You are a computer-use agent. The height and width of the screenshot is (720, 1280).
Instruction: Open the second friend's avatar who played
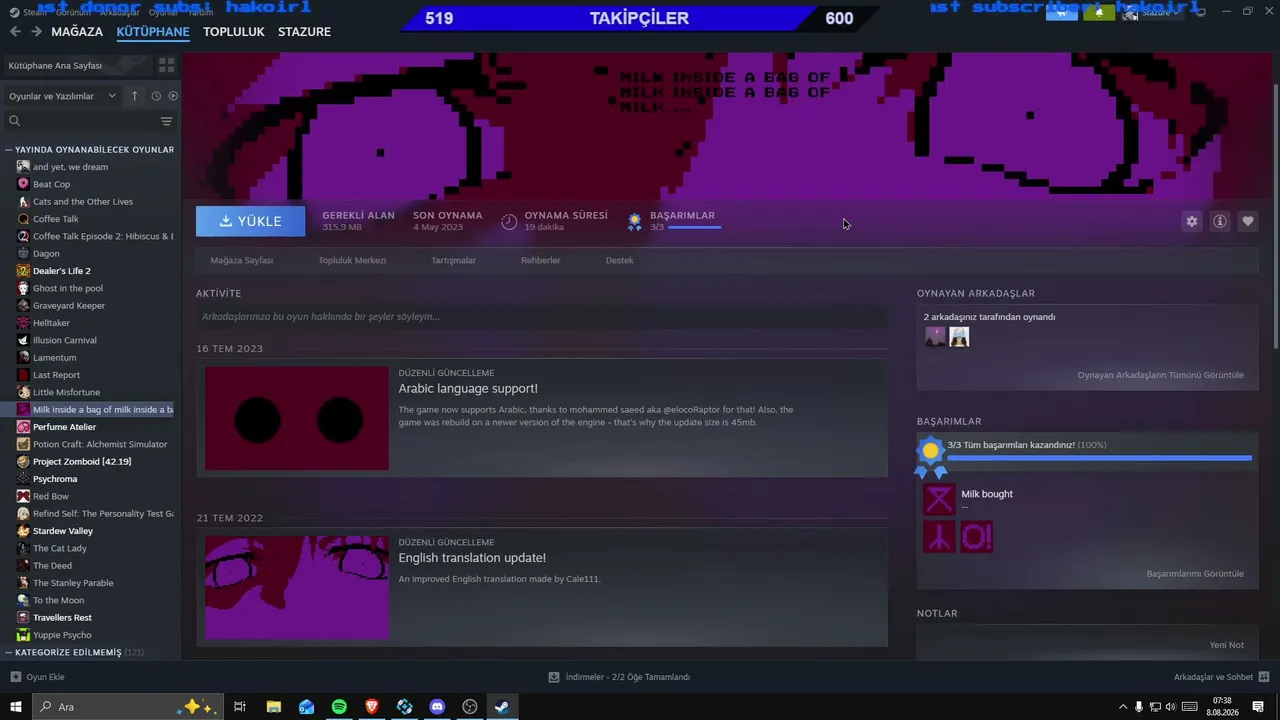[959, 337]
